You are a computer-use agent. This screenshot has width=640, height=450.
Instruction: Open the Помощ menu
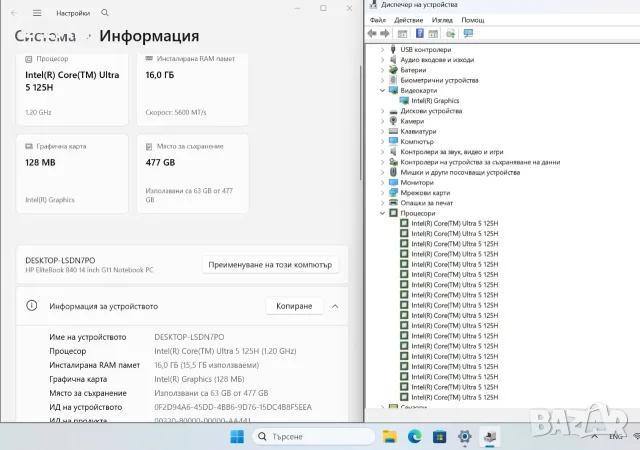pos(473,20)
